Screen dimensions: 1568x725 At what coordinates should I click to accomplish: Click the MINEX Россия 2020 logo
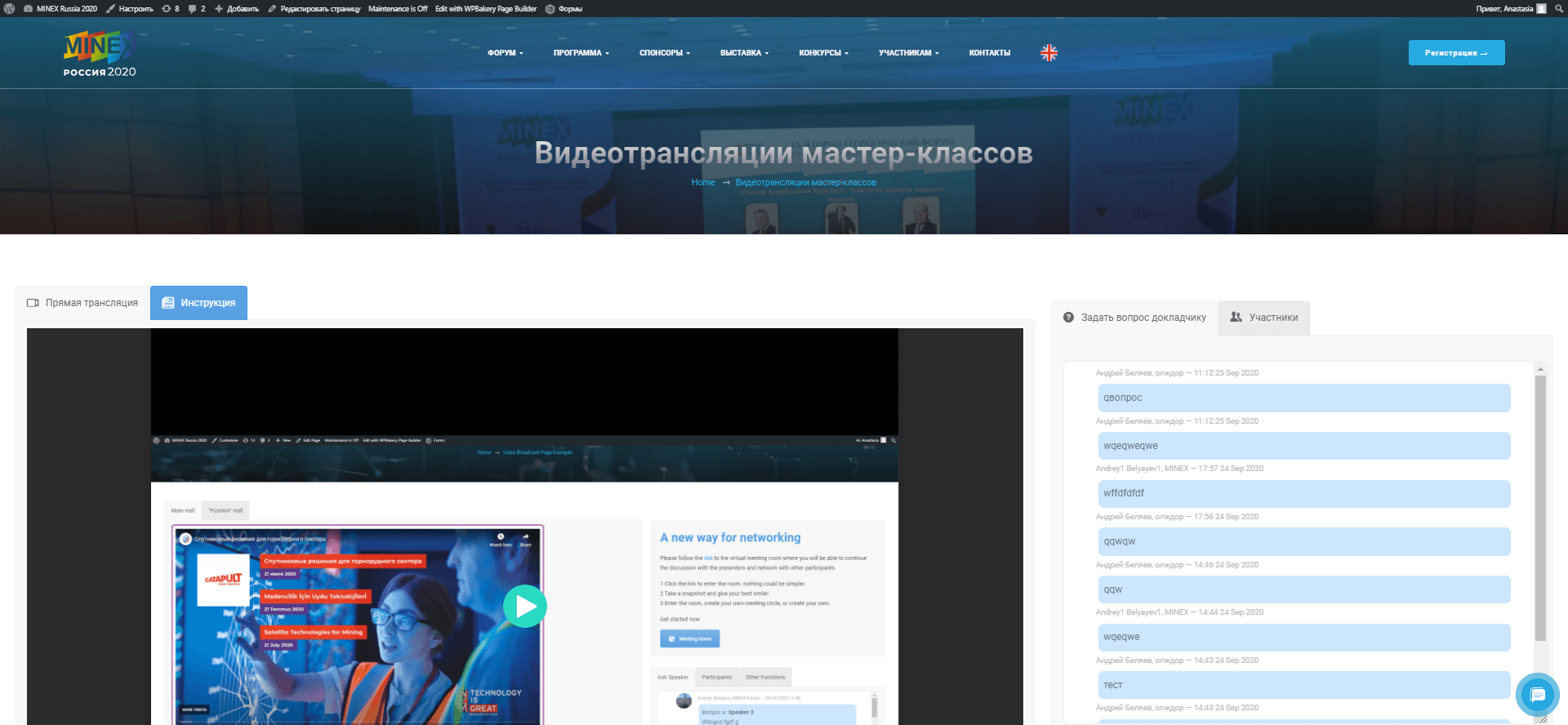(x=100, y=54)
